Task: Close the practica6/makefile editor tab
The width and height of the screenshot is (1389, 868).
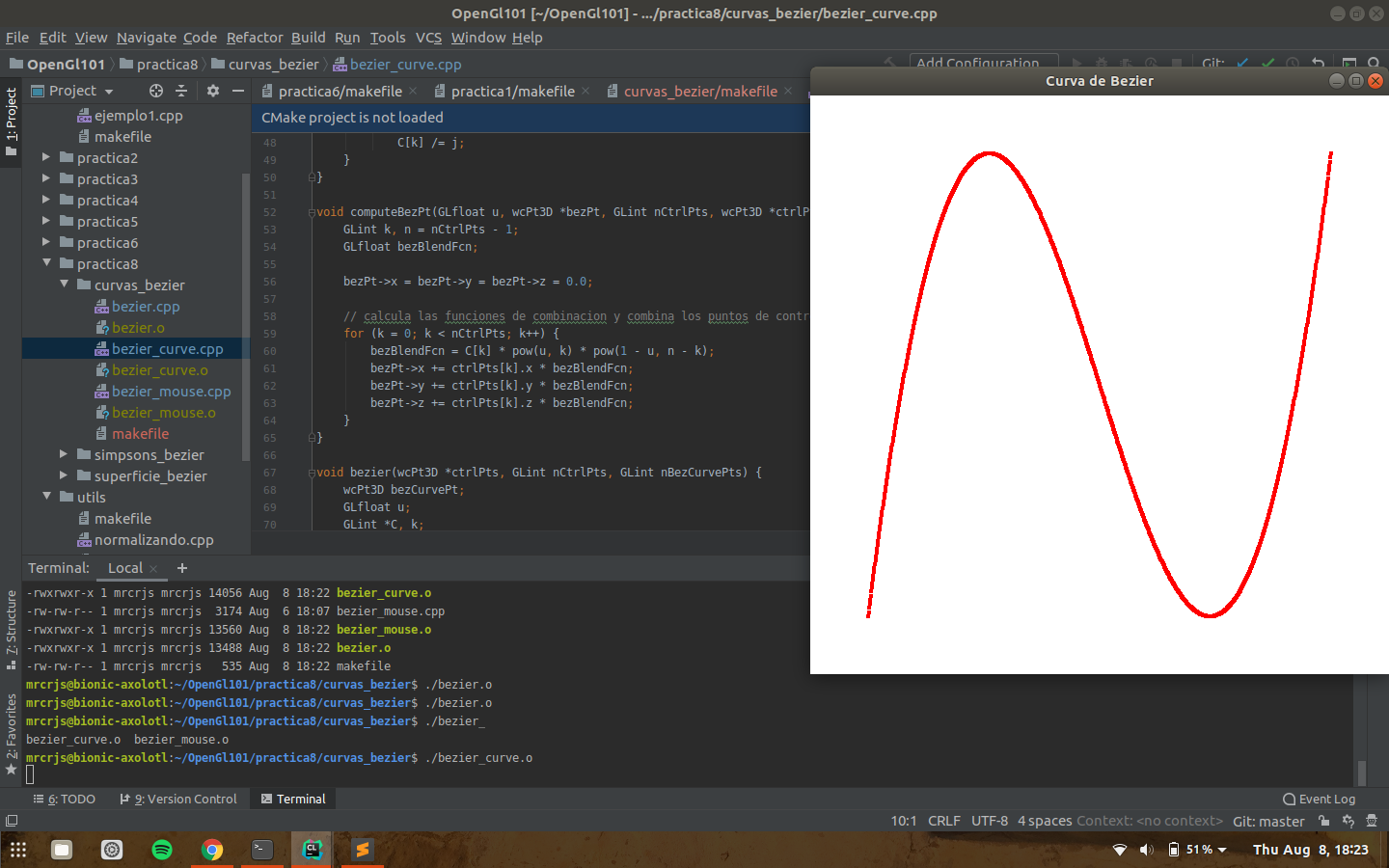Action: click(x=413, y=91)
